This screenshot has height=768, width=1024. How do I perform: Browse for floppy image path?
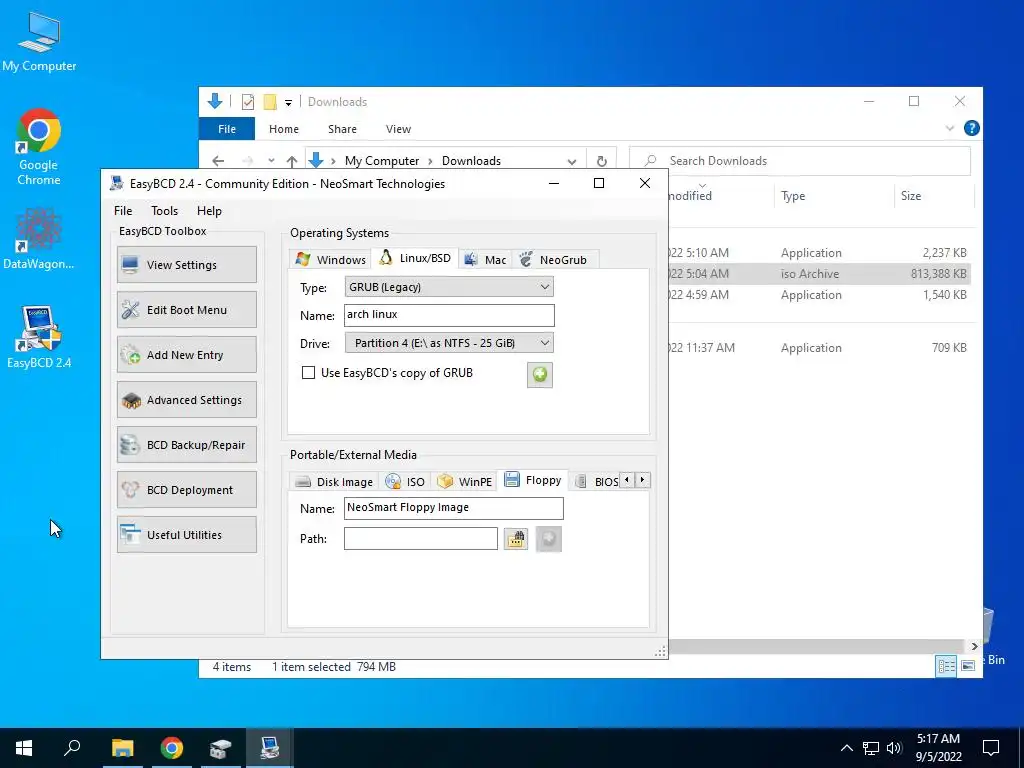[516, 539]
